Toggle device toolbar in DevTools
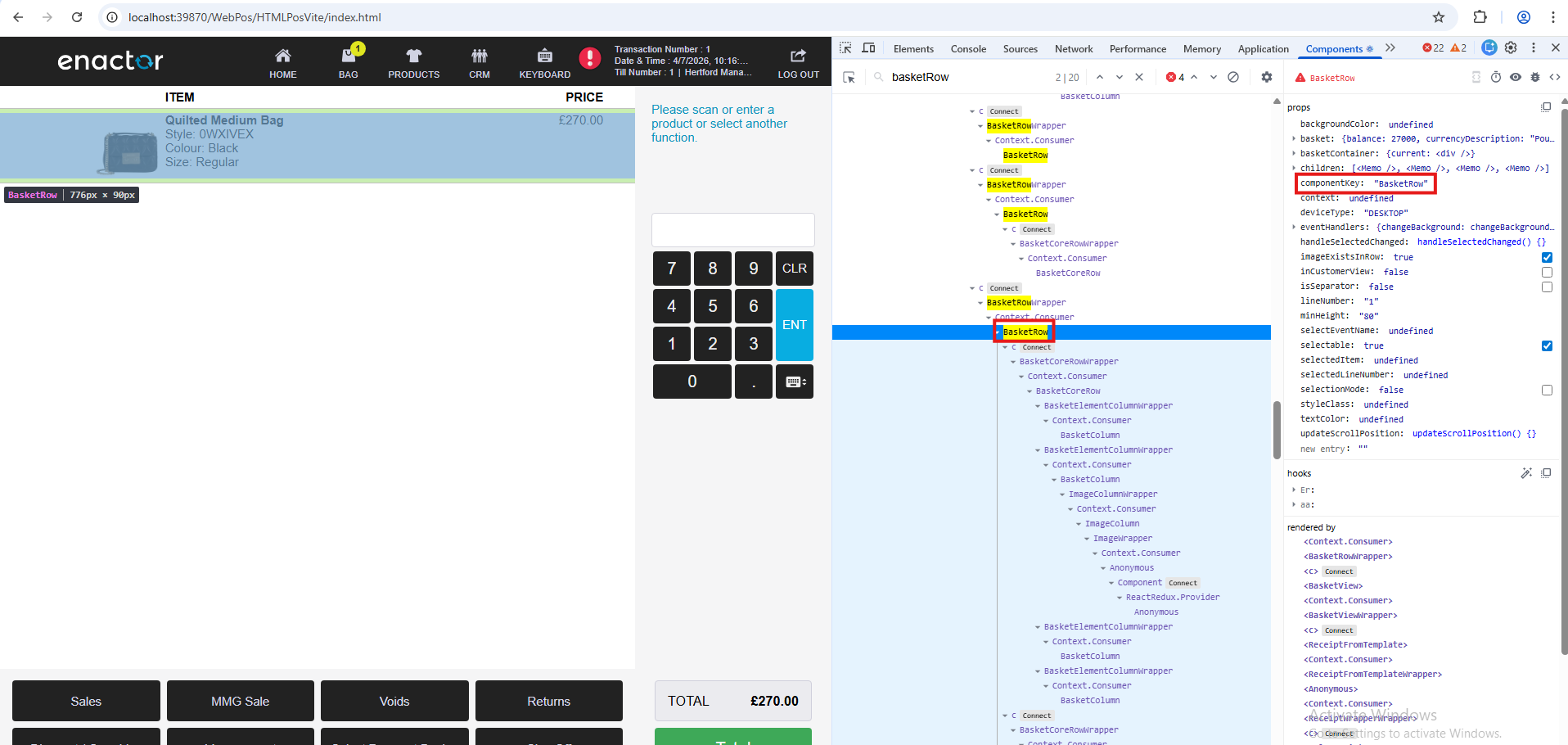Image resolution: width=1568 pixels, height=745 pixels. pos(868,48)
